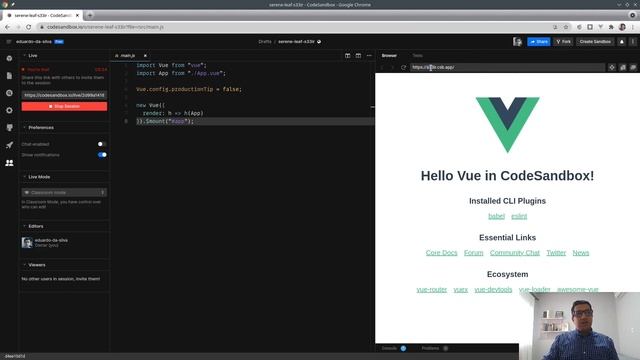This screenshot has width=640, height=360.
Task: Open the babel link
Action: pos(496,216)
